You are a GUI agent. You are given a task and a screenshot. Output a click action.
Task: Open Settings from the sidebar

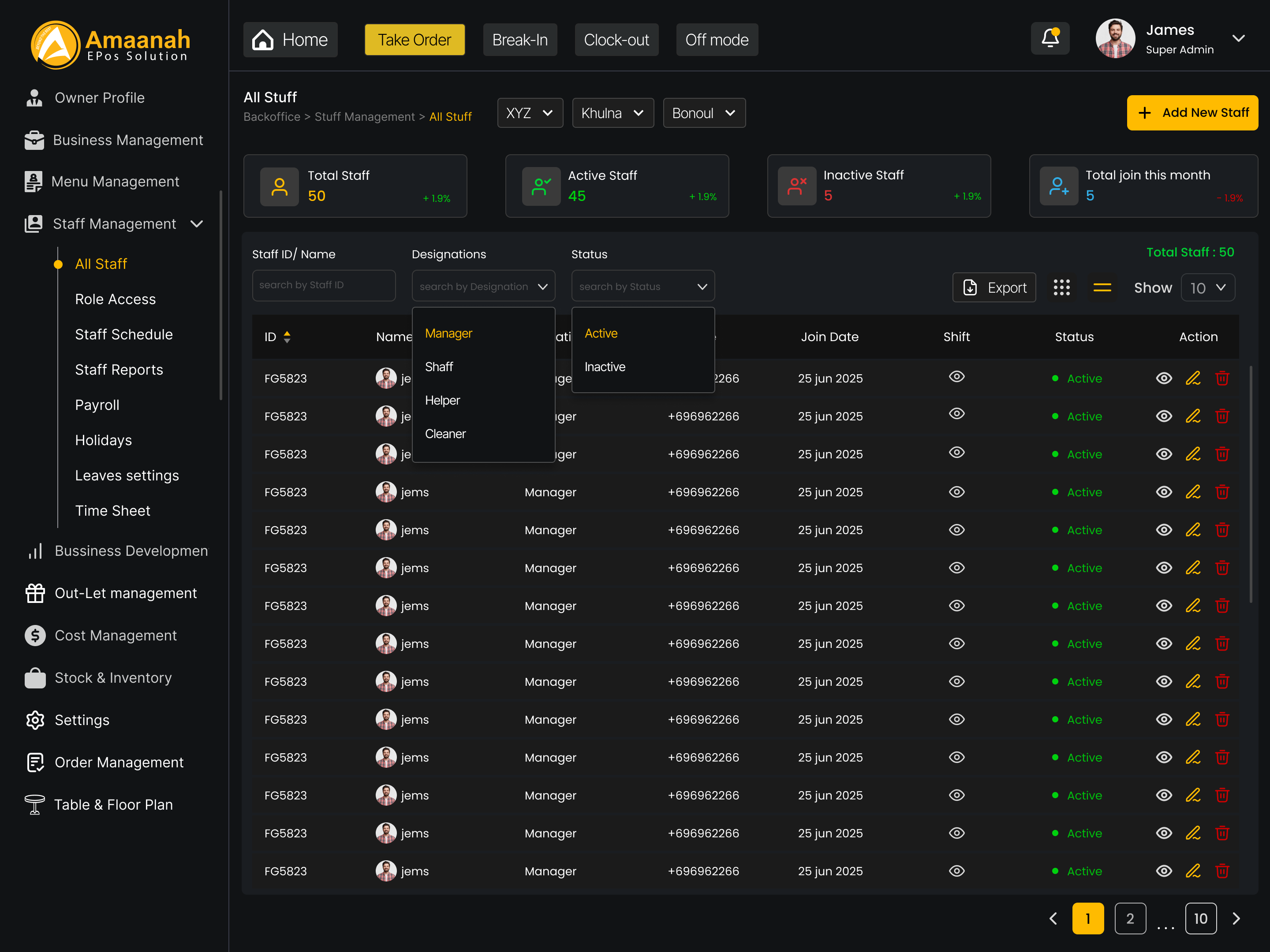tap(81, 720)
